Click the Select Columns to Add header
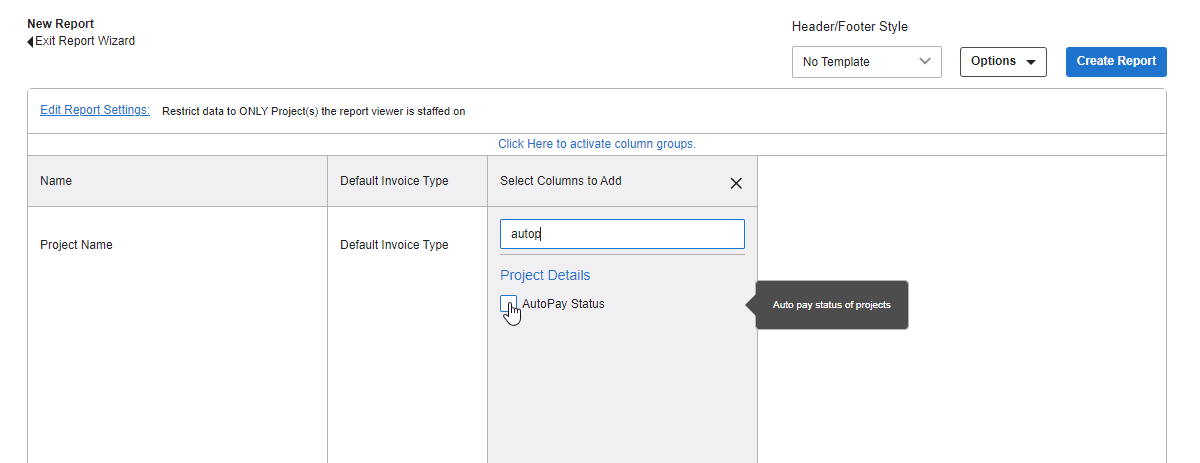Image resolution: width=1200 pixels, height=463 pixels. 561,181
